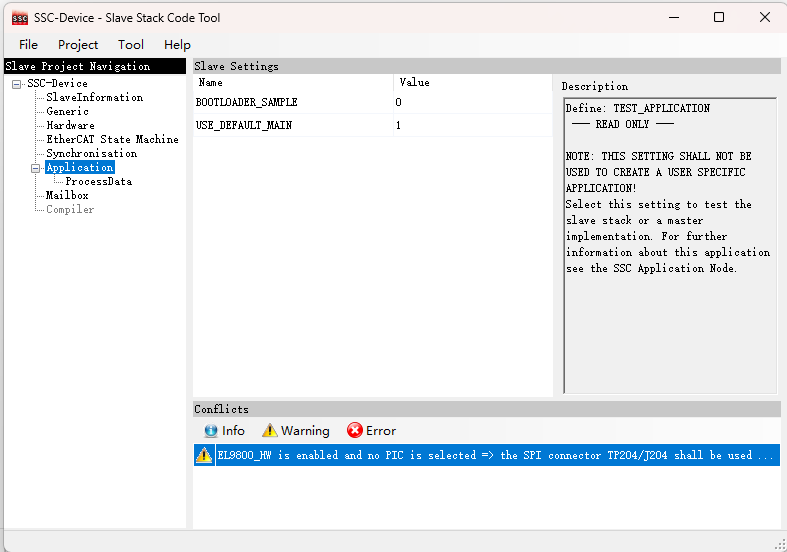Image resolution: width=787 pixels, height=552 pixels.
Task: Click the Conflicts panel header
Action: (x=487, y=409)
